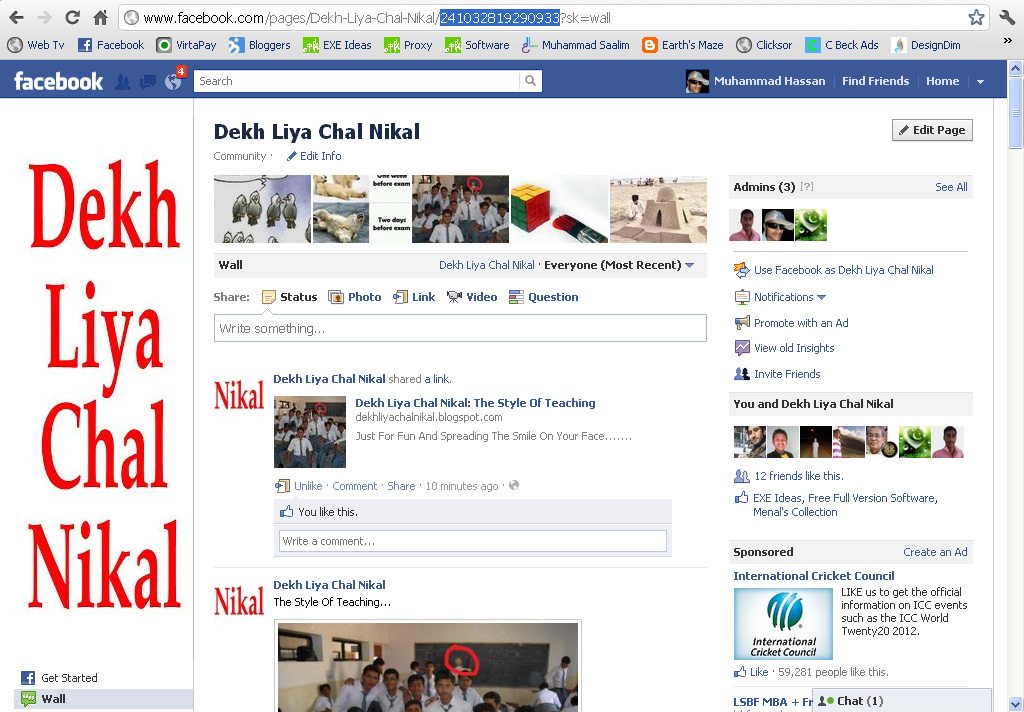The height and width of the screenshot is (712, 1024).
Task: Select the Photo share tab
Action: click(355, 297)
